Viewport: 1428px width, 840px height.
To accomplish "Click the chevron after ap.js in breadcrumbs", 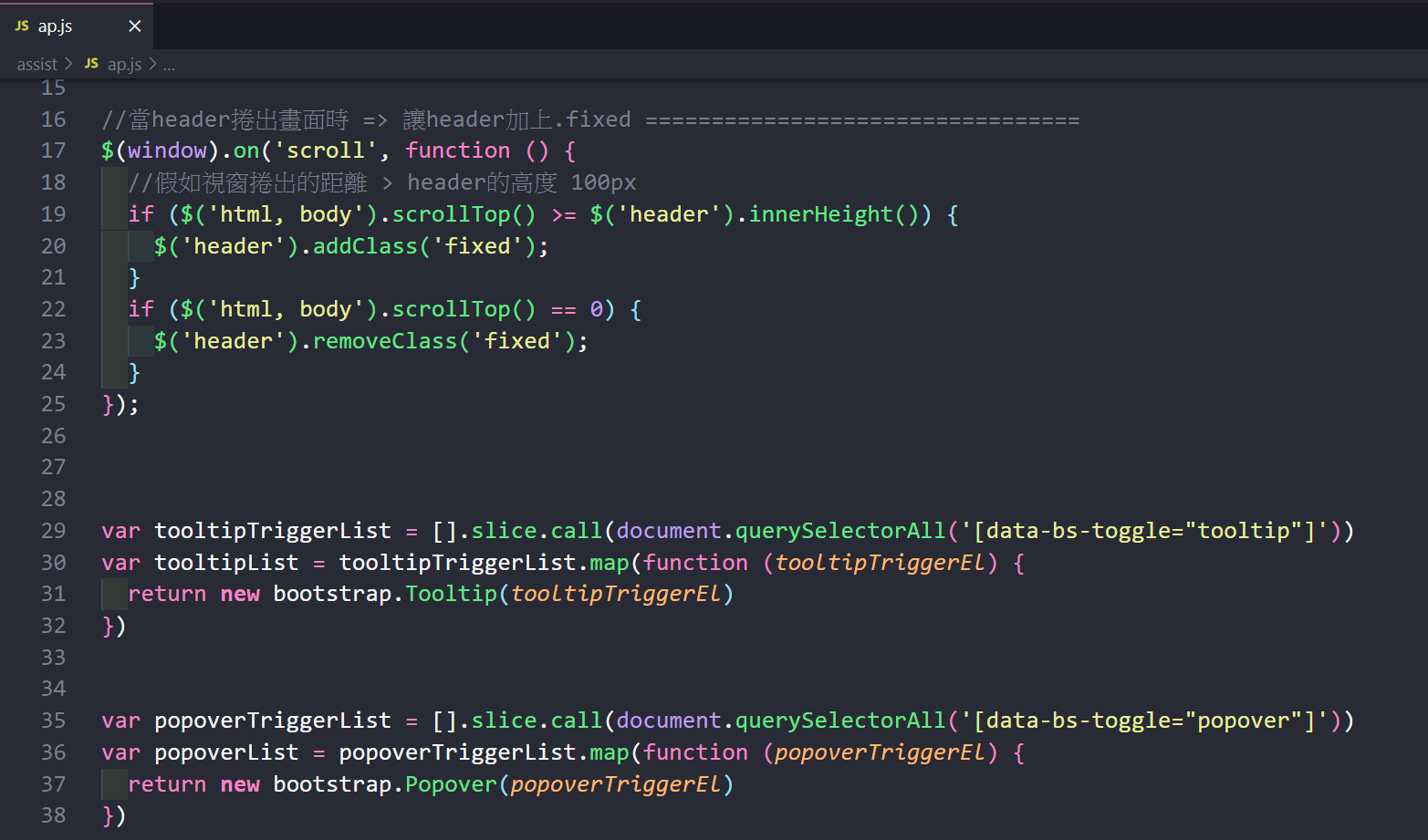I will (152, 64).
